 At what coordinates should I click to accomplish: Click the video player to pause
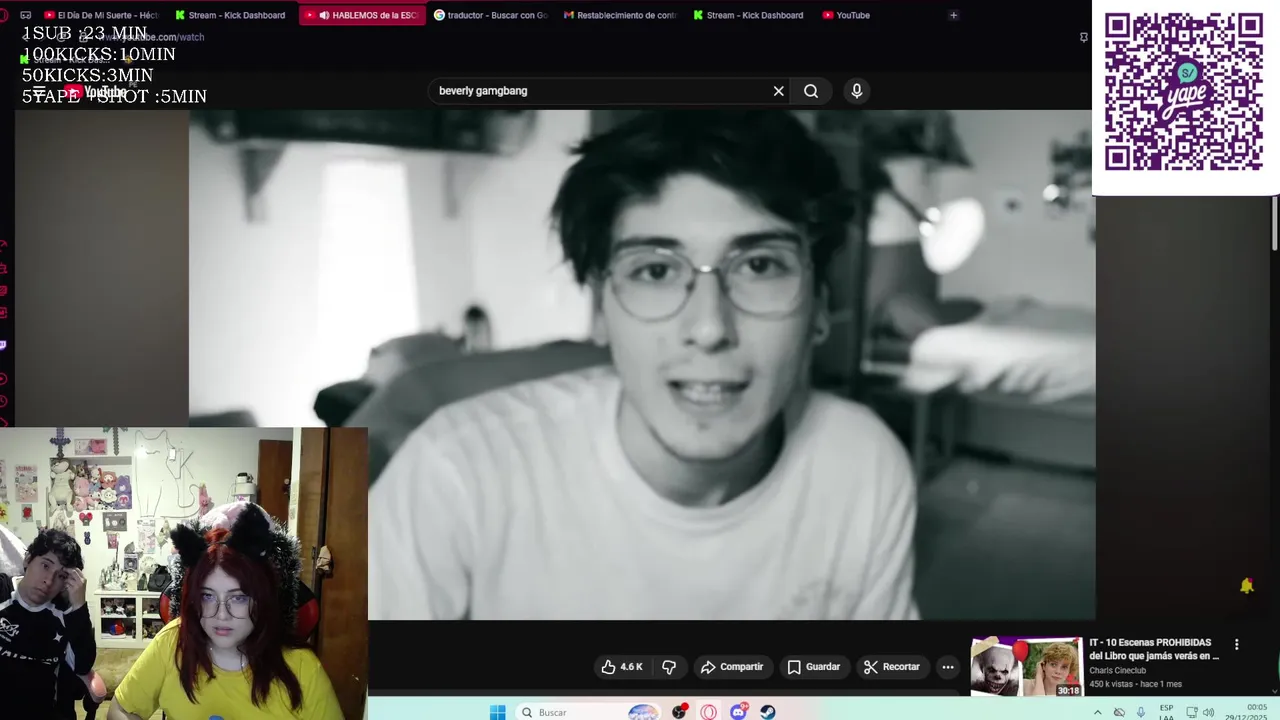[x=642, y=365]
